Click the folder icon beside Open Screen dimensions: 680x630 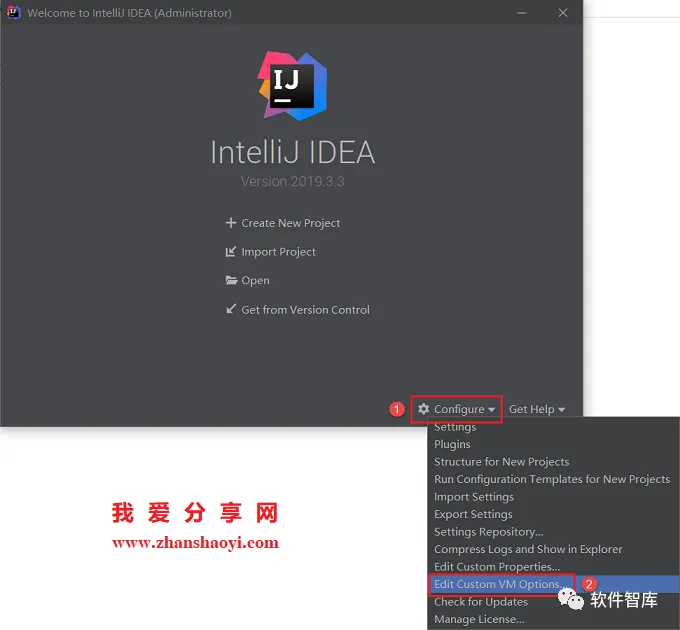(231, 280)
